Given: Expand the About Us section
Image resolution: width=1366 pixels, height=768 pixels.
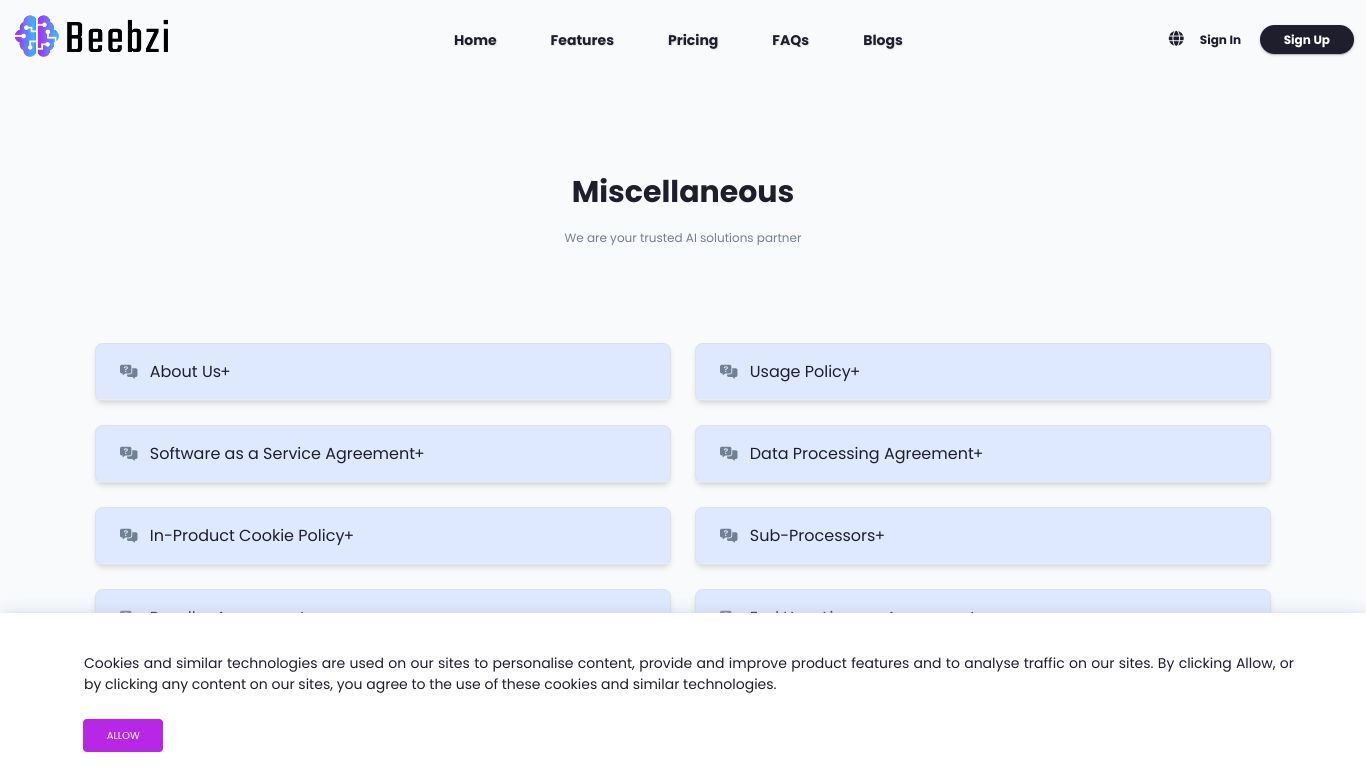Looking at the screenshot, I should tap(383, 372).
